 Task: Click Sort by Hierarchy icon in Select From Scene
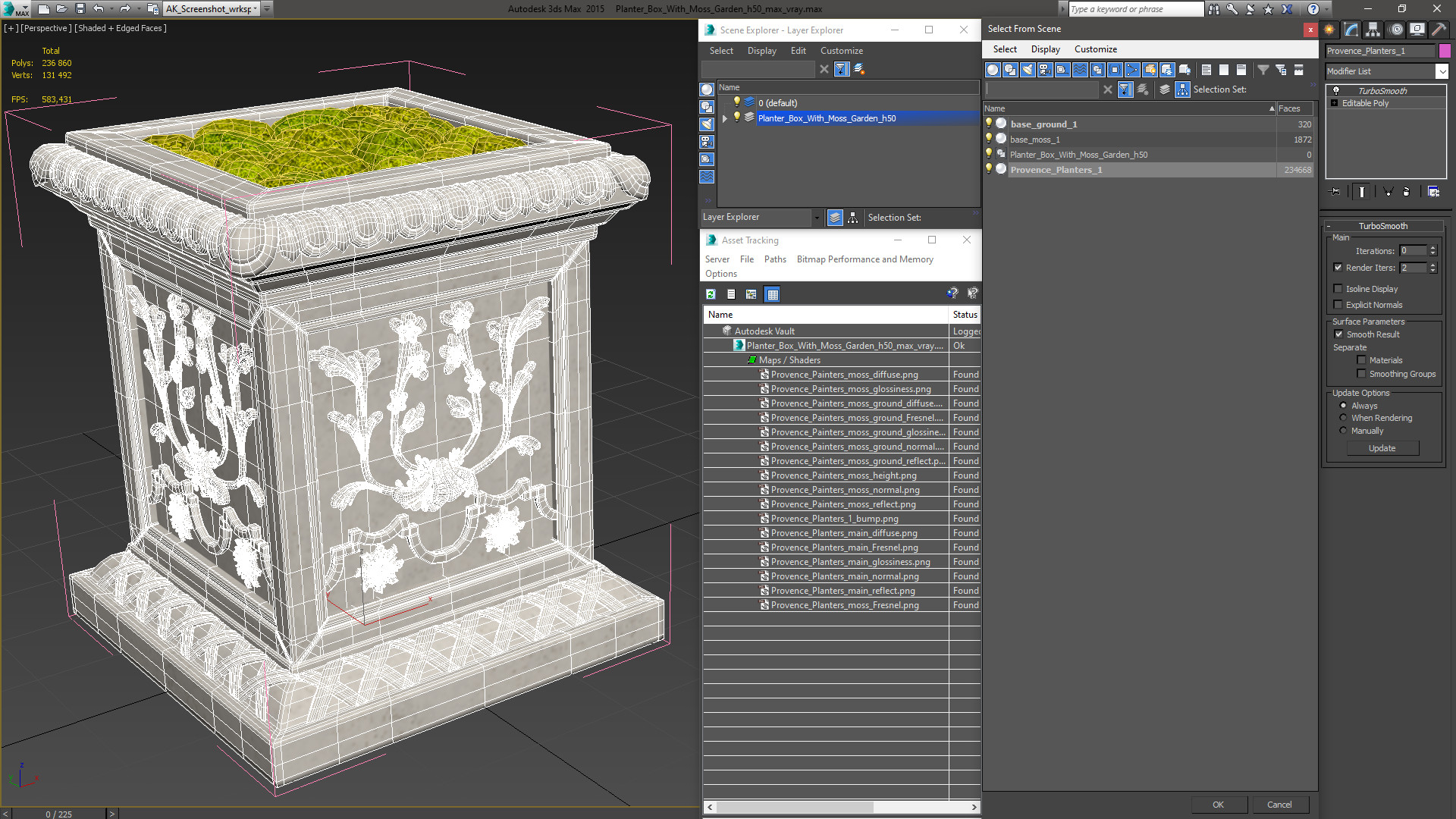[1182, 89]
